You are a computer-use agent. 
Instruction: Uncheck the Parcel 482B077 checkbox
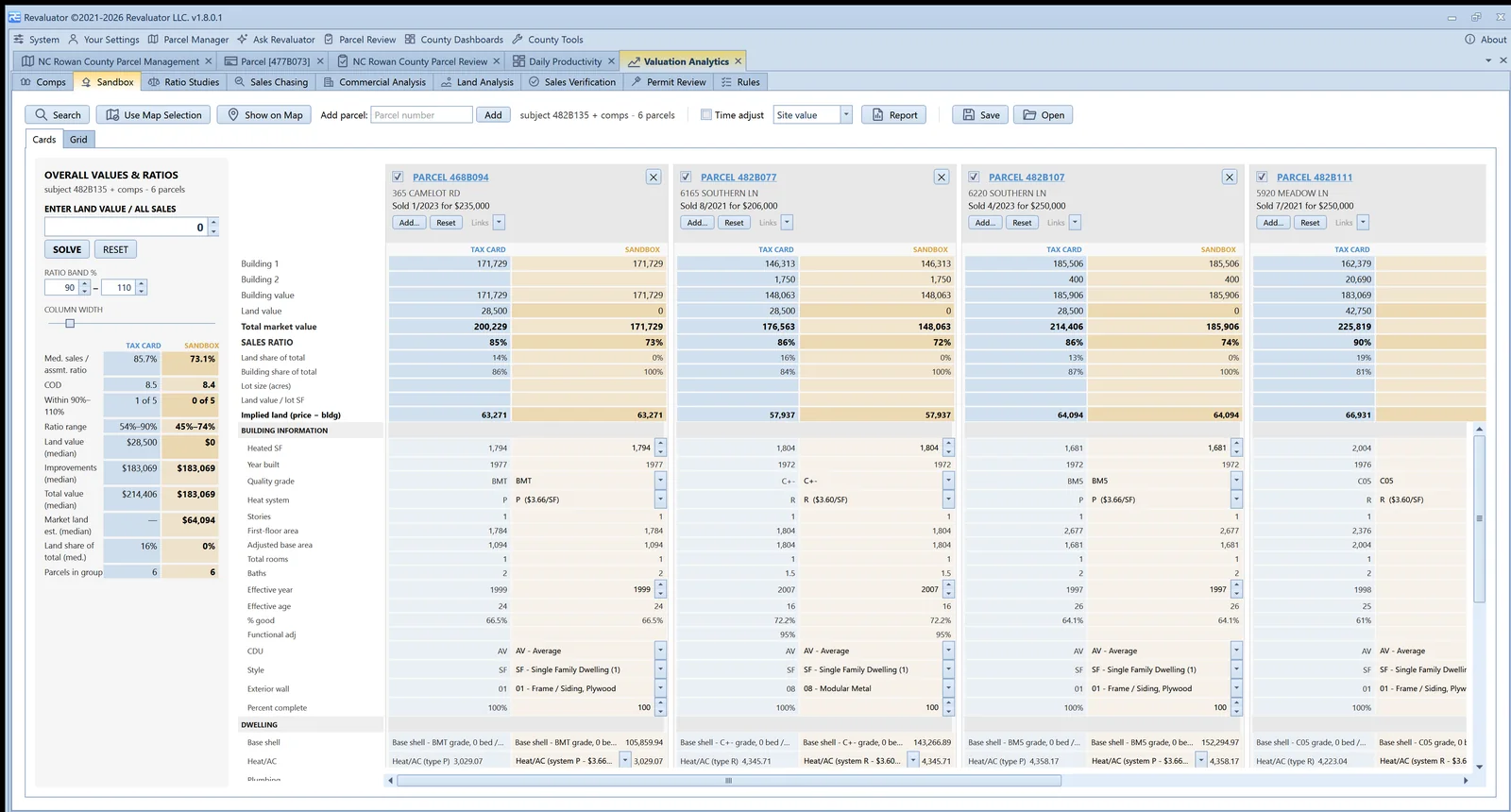(686, 177)
